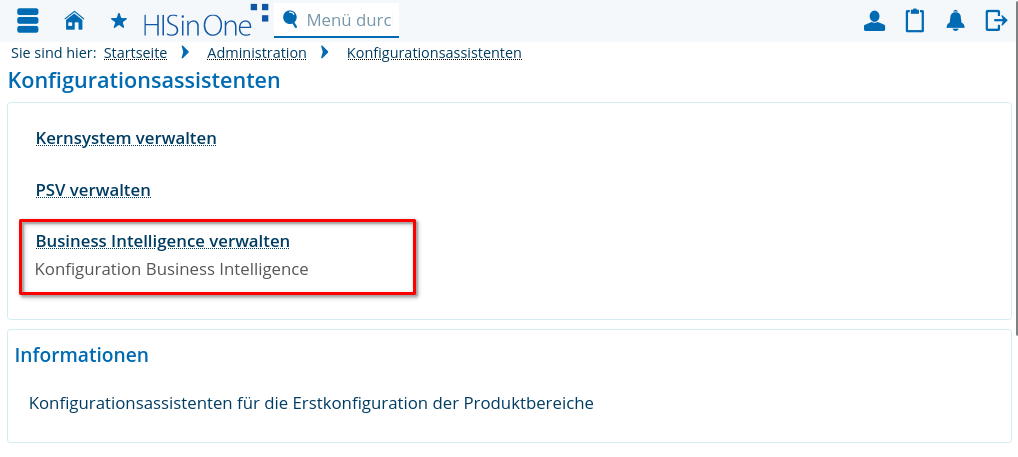Open Kernsystem verwalten

point(126,138)
